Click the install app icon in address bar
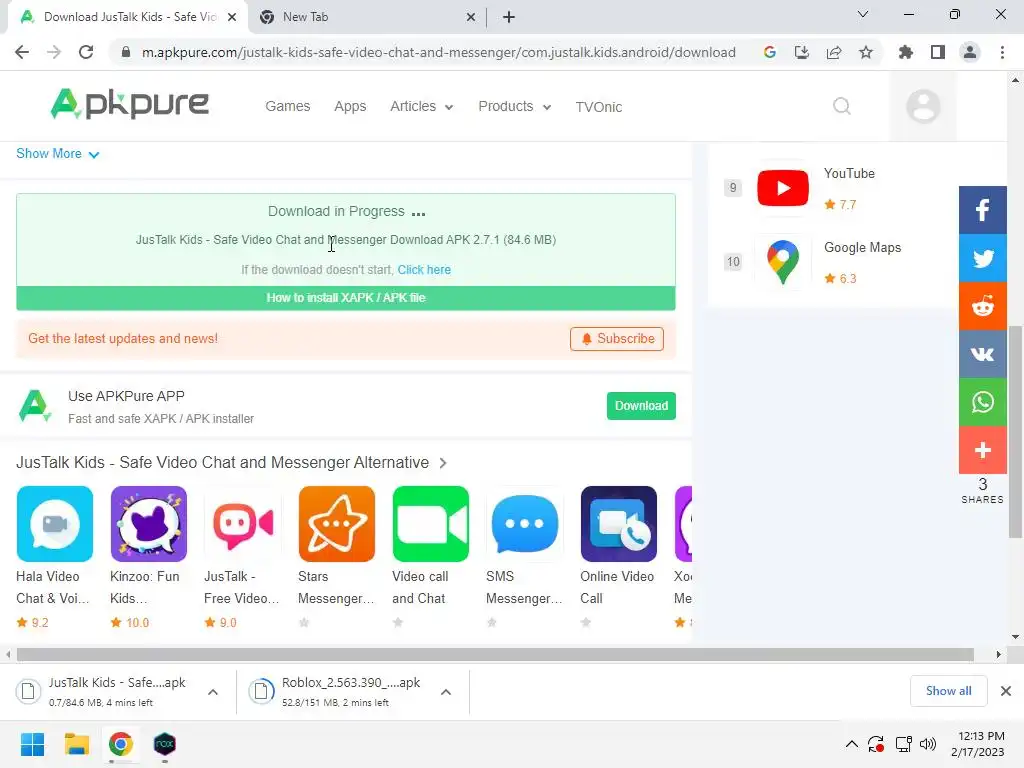The image size is (1024, 768). (802, 52)
